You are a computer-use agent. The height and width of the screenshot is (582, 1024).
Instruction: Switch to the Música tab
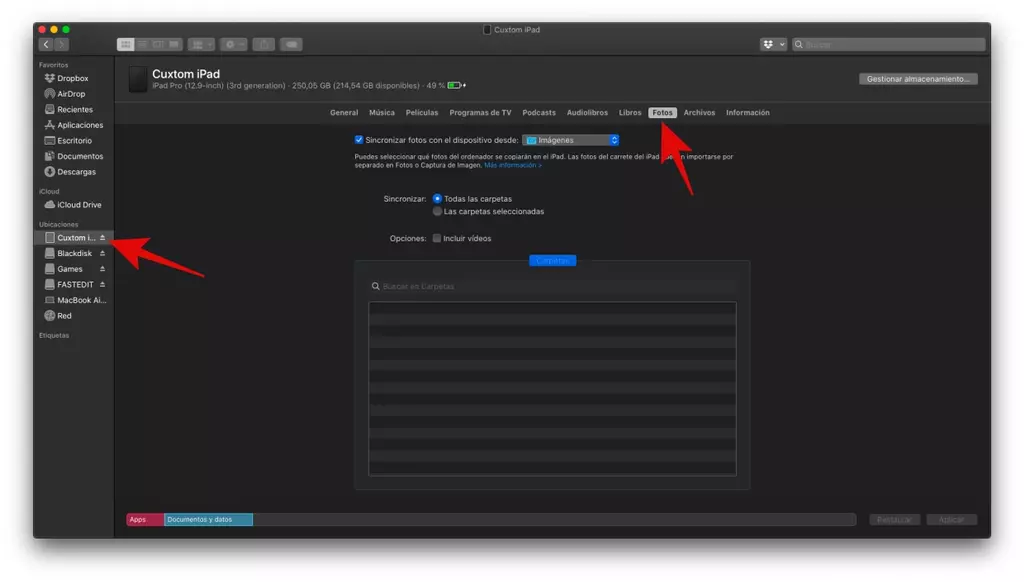(381, 113)
